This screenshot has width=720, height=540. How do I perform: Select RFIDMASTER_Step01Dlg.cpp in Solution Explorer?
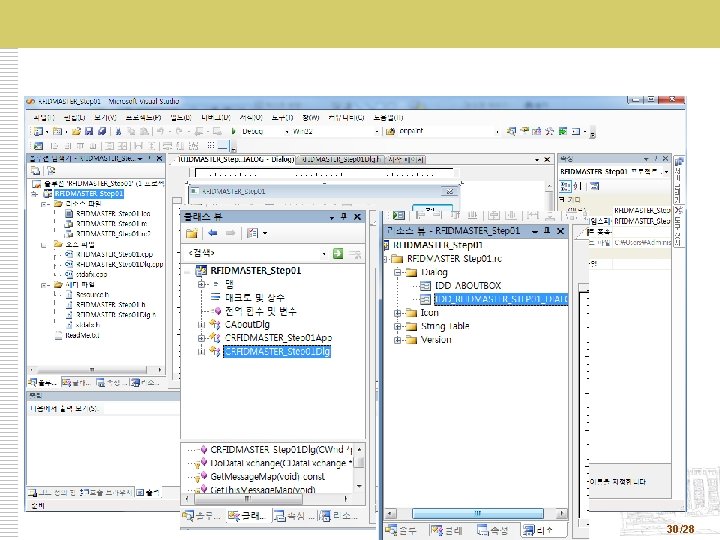coord(120,264)
